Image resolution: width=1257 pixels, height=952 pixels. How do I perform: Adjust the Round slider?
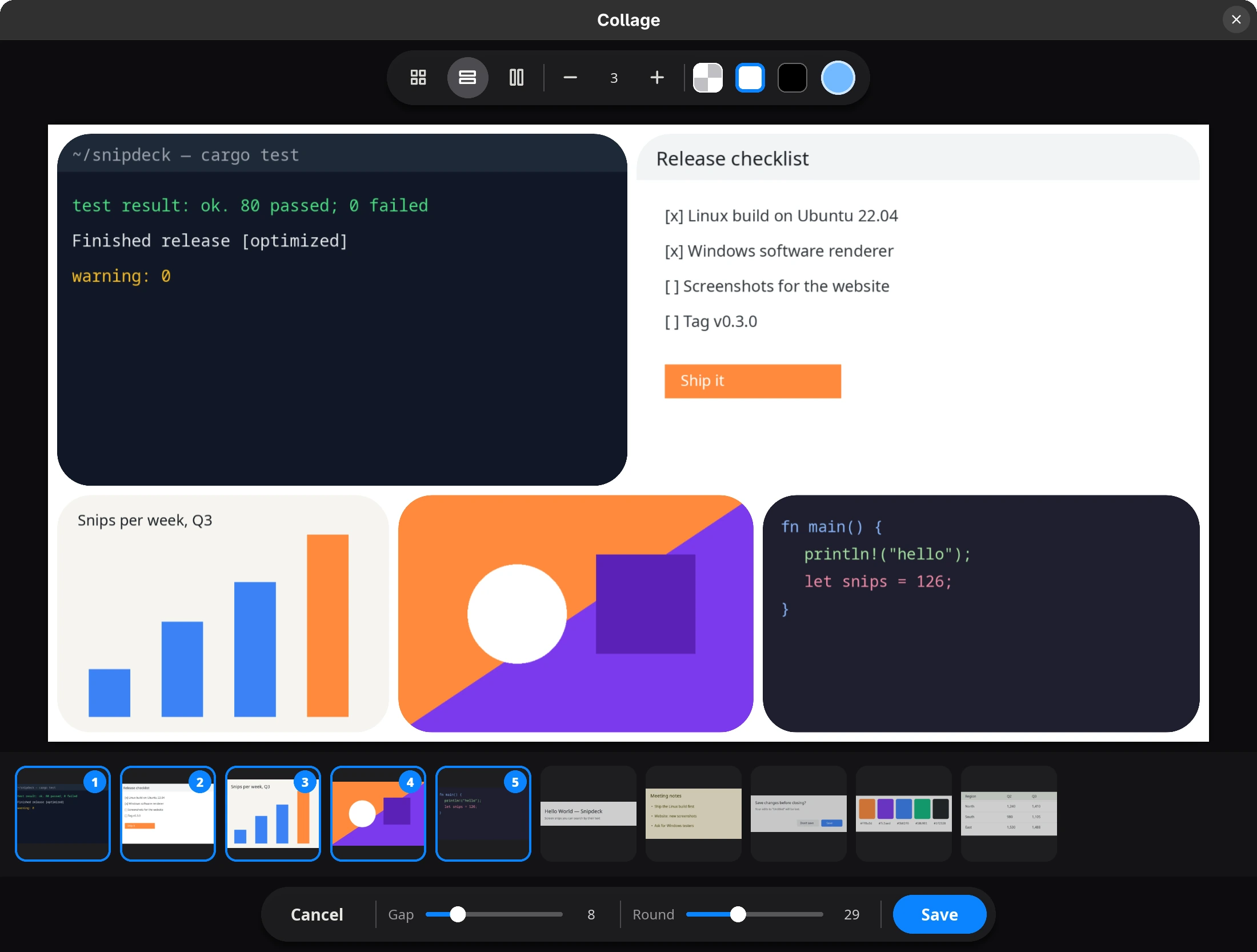pos(754,915)
